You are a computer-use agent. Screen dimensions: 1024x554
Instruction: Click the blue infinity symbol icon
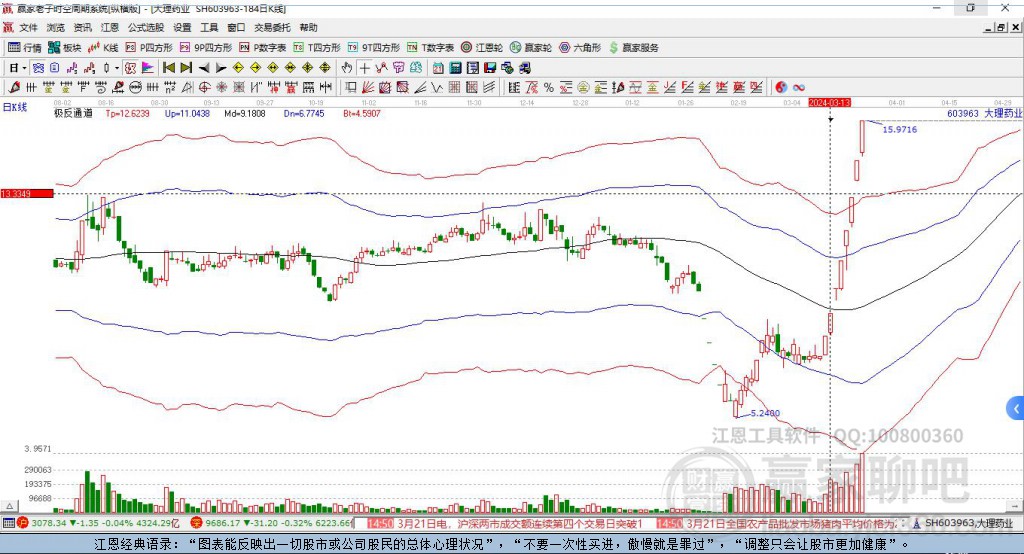(798, 87)
